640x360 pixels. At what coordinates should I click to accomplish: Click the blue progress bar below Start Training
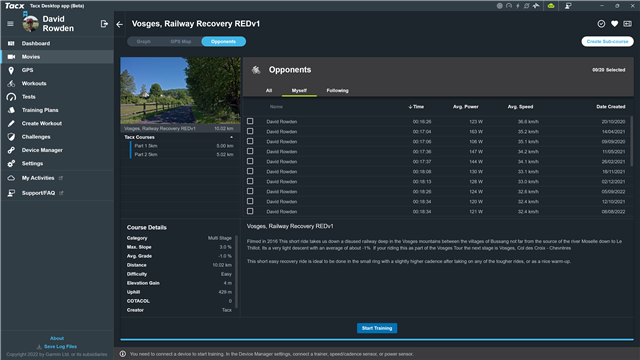coord(377,339)
